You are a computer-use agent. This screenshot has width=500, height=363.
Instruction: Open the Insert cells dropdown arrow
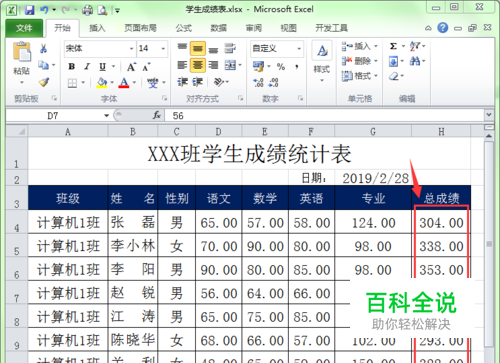click(x=376, y=46)
